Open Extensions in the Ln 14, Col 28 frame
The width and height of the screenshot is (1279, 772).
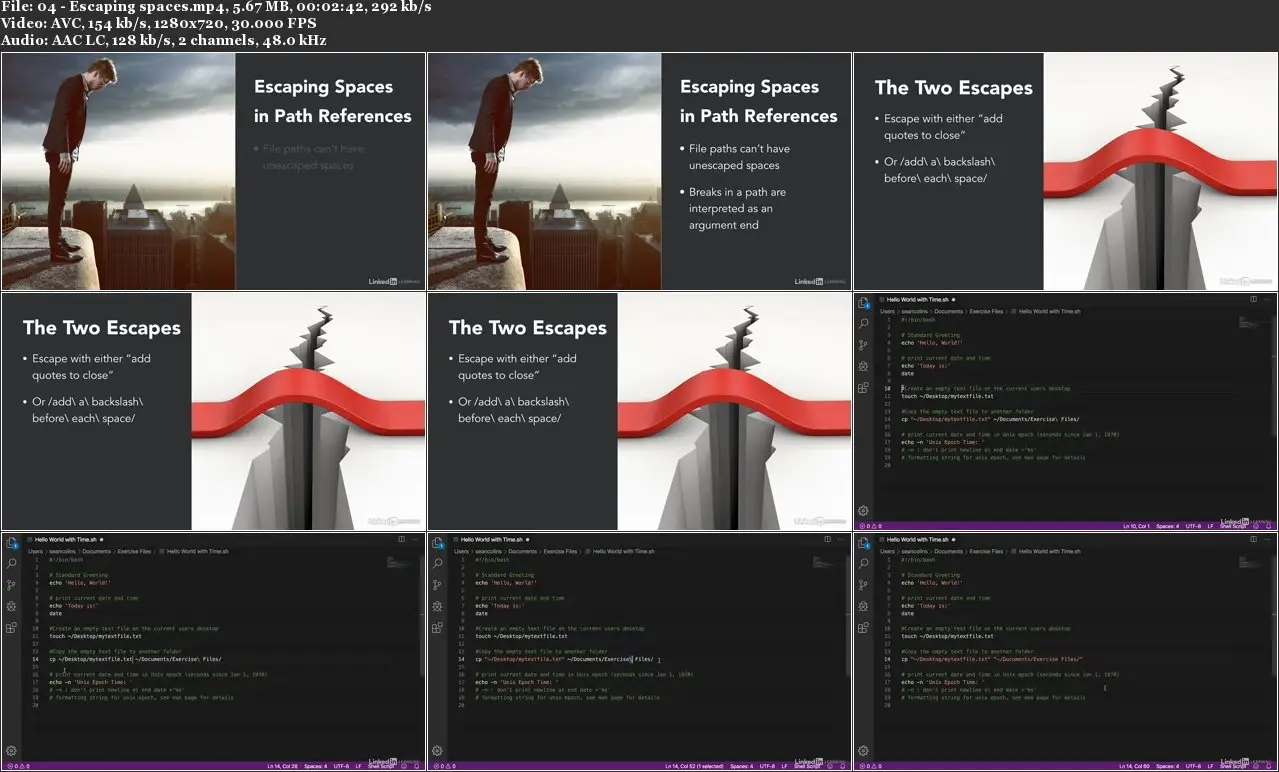point(11,628)
